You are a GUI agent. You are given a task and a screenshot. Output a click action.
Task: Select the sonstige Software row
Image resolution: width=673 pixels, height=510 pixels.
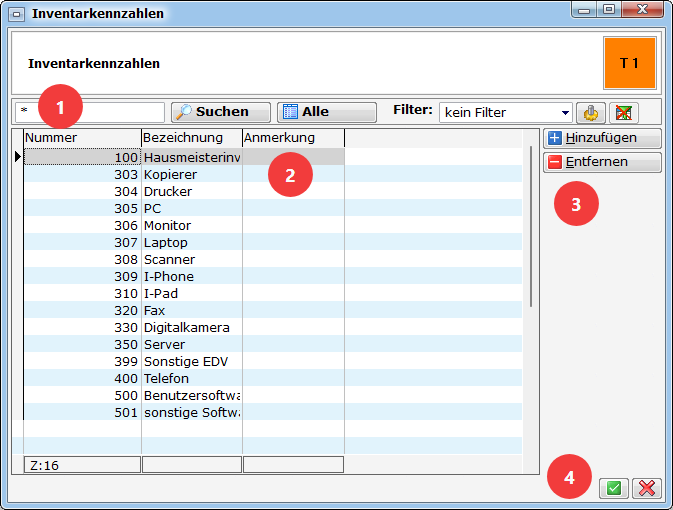(x=273, y=412)
